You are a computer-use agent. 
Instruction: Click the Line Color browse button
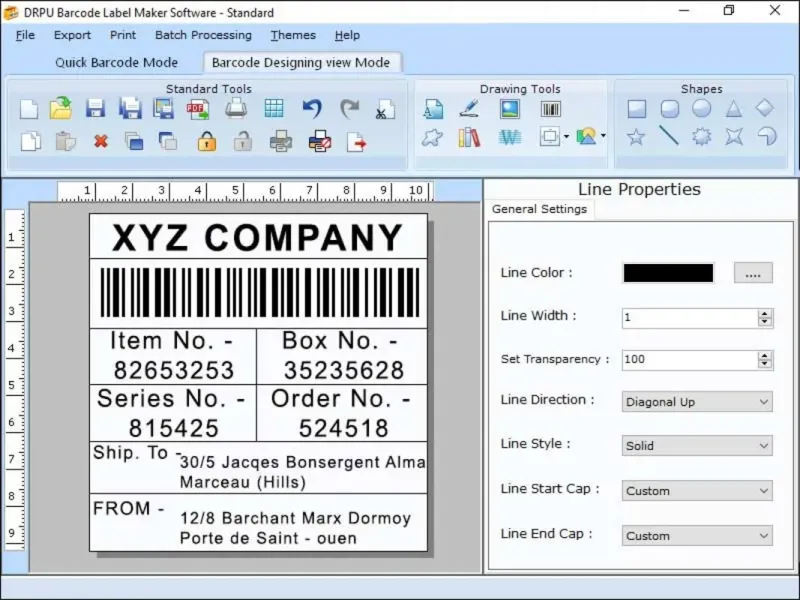(753, 273)
